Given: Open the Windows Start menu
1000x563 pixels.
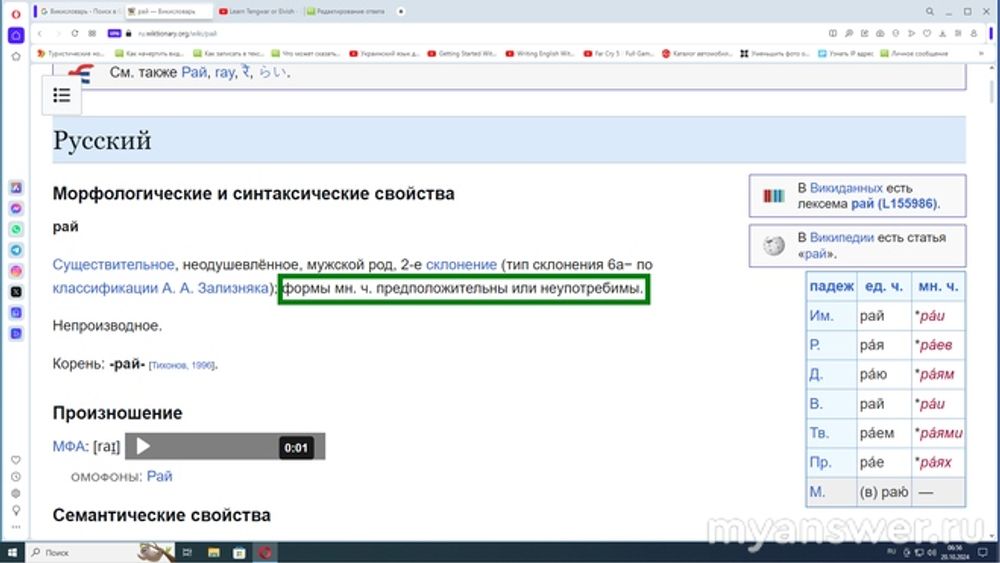Looking at the screenshot, I should click(x=13, y=552).
